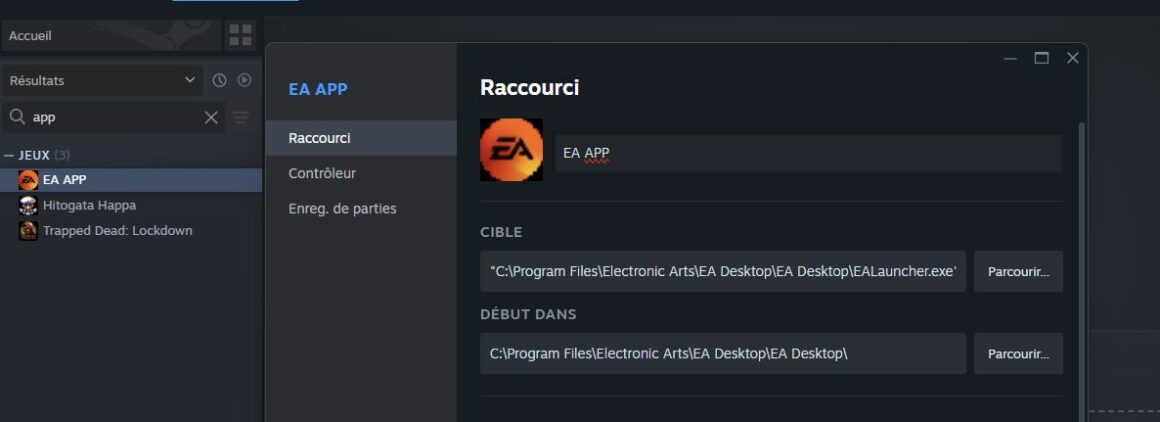Click Parcourir next to the DÉBUT DANS path
This screenshot has width=1160, height=422.
[1018, 354]
